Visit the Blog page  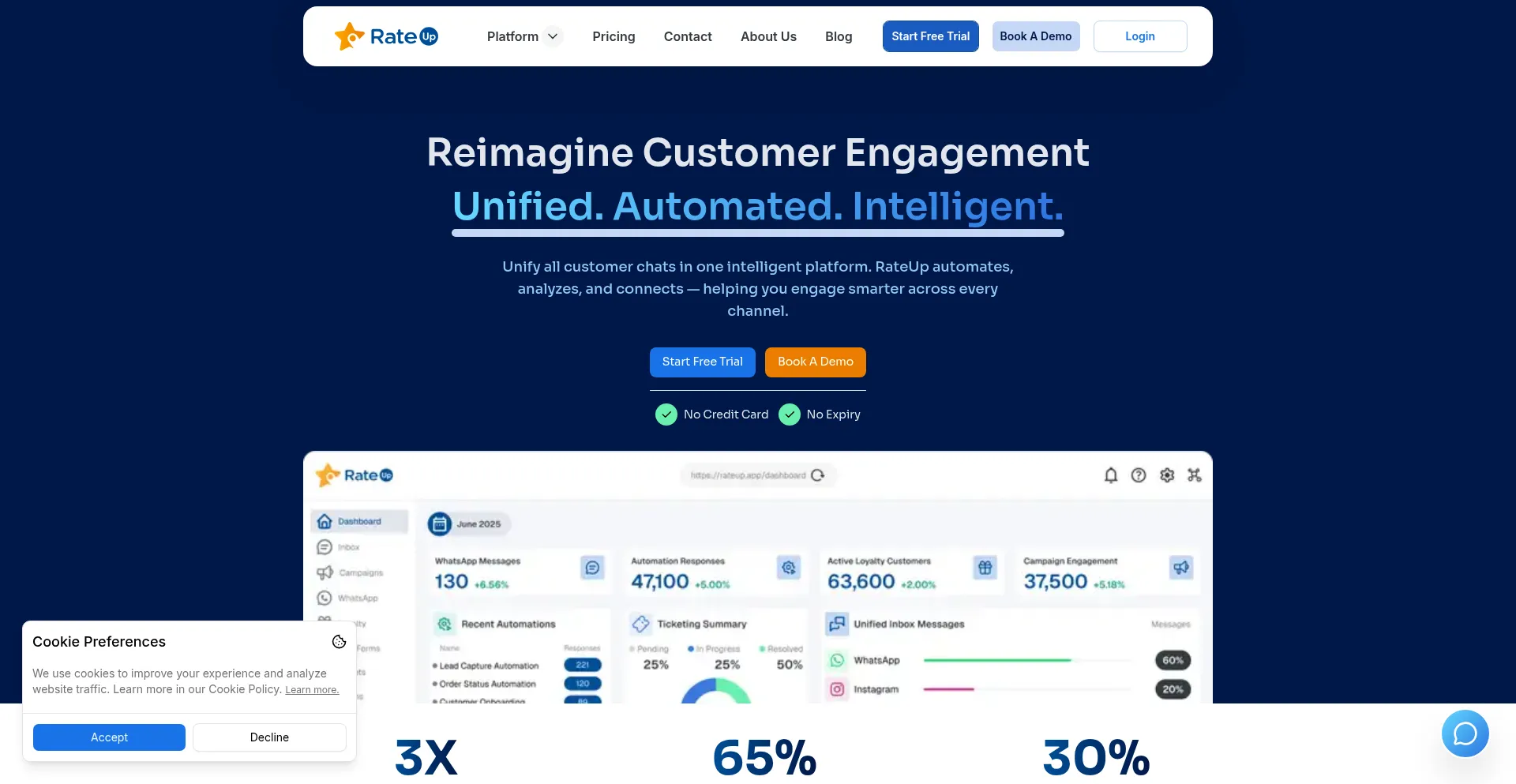839,36
